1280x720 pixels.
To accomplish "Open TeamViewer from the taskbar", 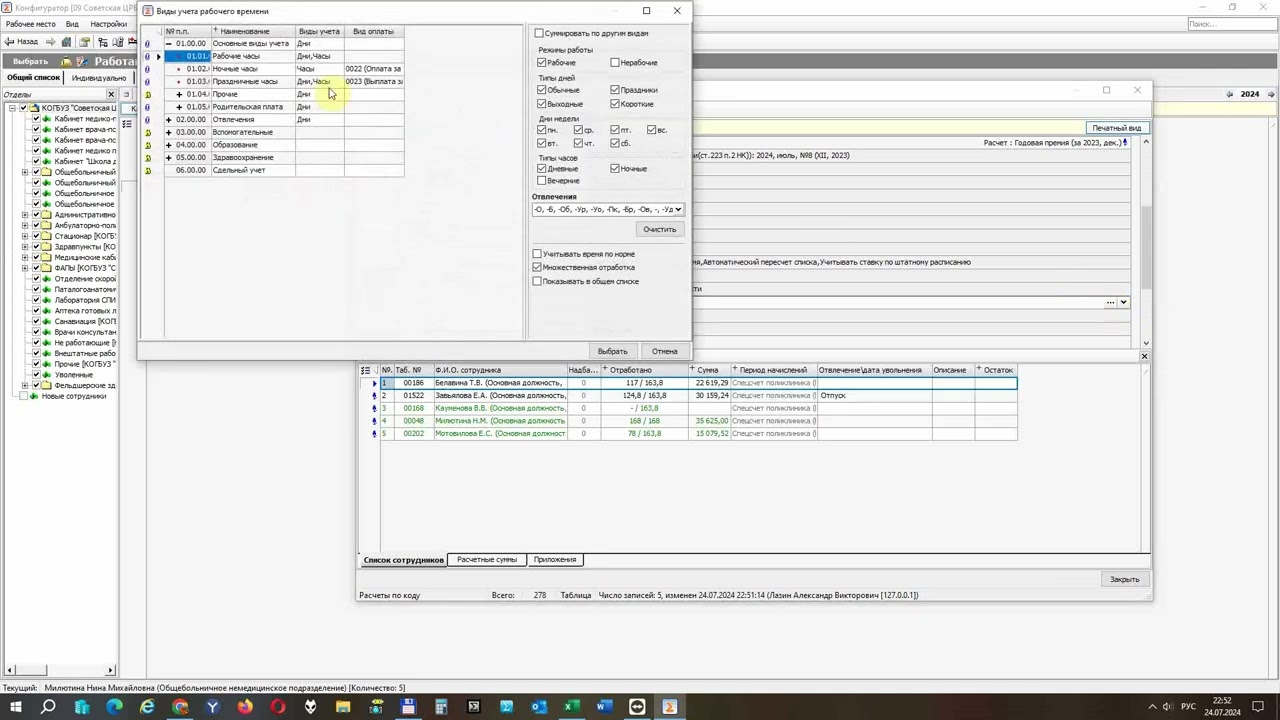I will coord(637,707).
